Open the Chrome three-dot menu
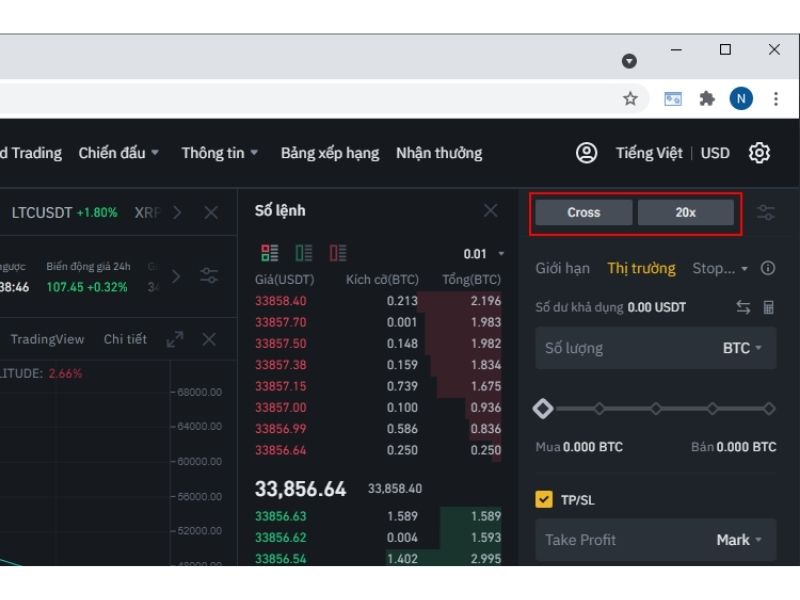800x600 pixels. tap(776, 98)
